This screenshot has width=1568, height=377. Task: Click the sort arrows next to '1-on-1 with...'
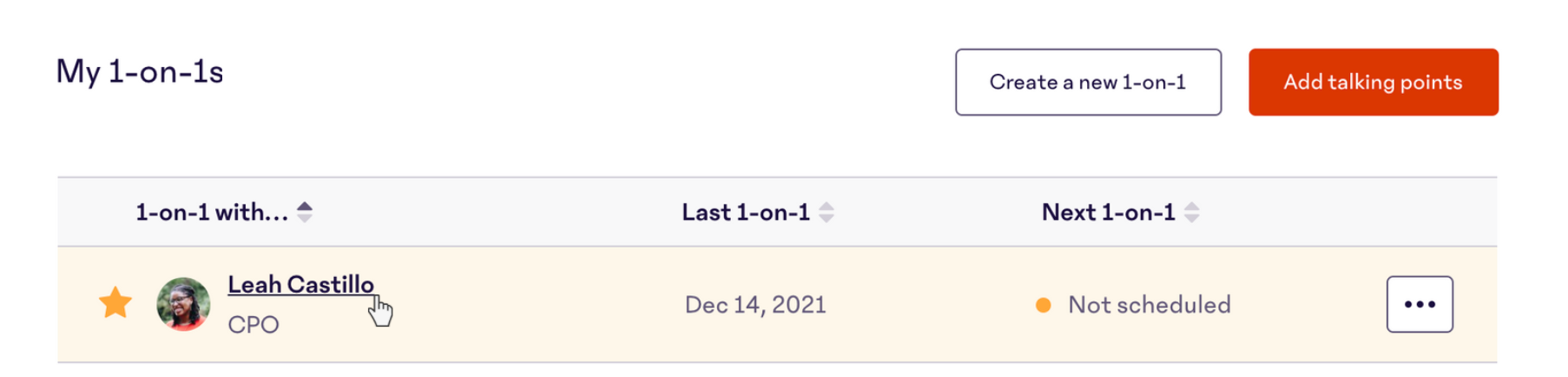point(305,212)
